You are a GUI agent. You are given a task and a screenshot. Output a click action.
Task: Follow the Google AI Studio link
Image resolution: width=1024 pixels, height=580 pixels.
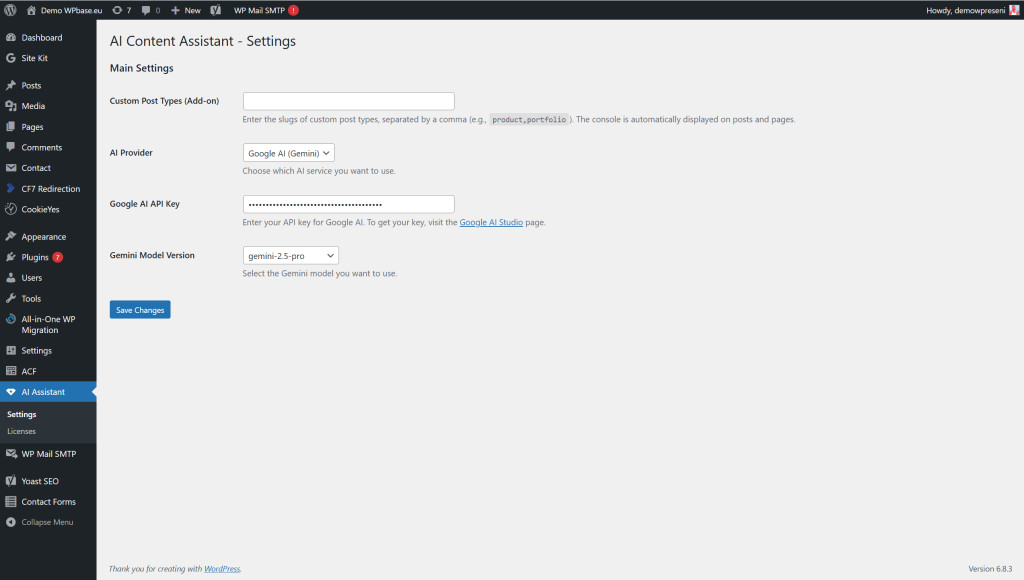click(x=491, y=222)
